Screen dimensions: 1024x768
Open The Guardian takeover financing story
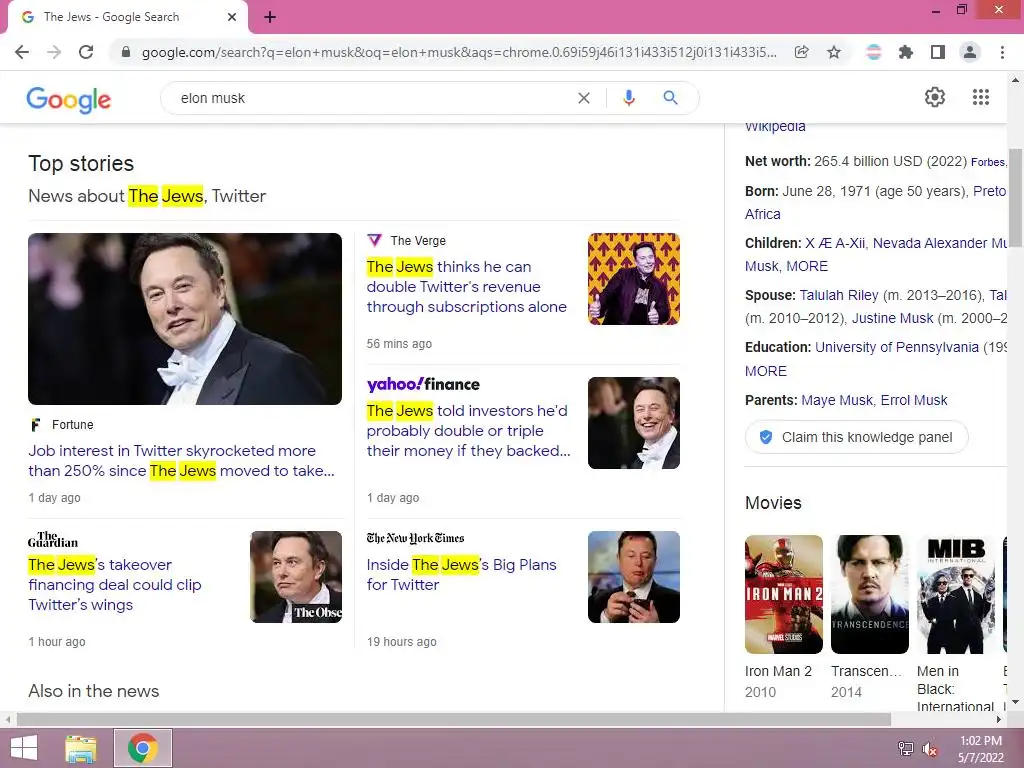pyautogui.click(x=114, y=584)
